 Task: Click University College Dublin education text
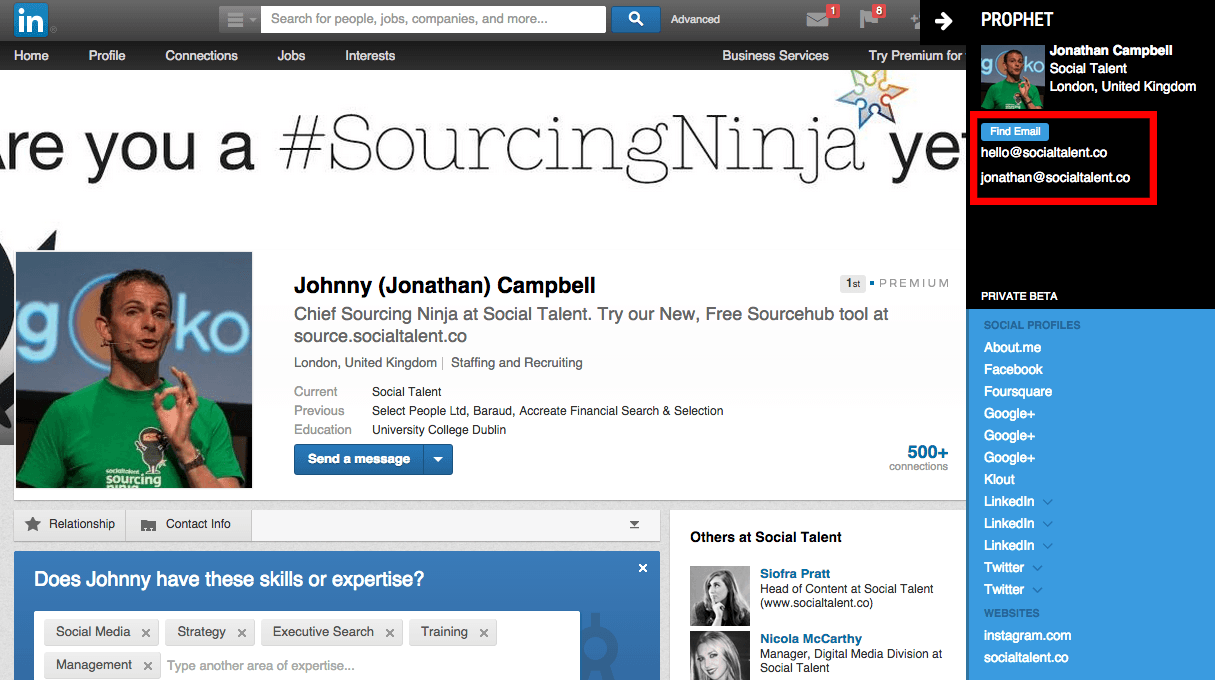click(x=439, y=430)
